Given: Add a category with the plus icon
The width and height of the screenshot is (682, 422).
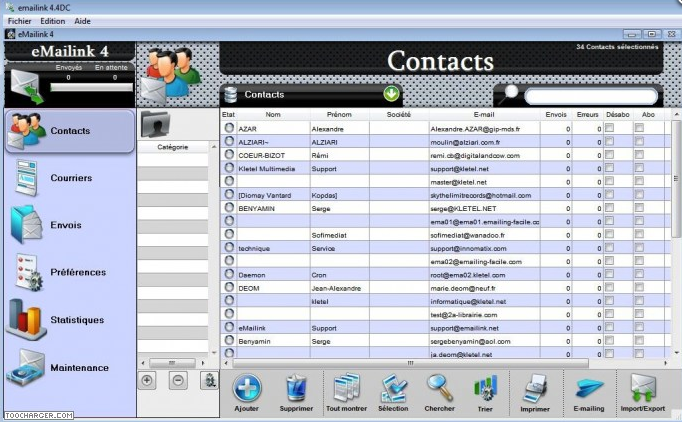Looking at the screenshot, I should (x=147, y=381).
